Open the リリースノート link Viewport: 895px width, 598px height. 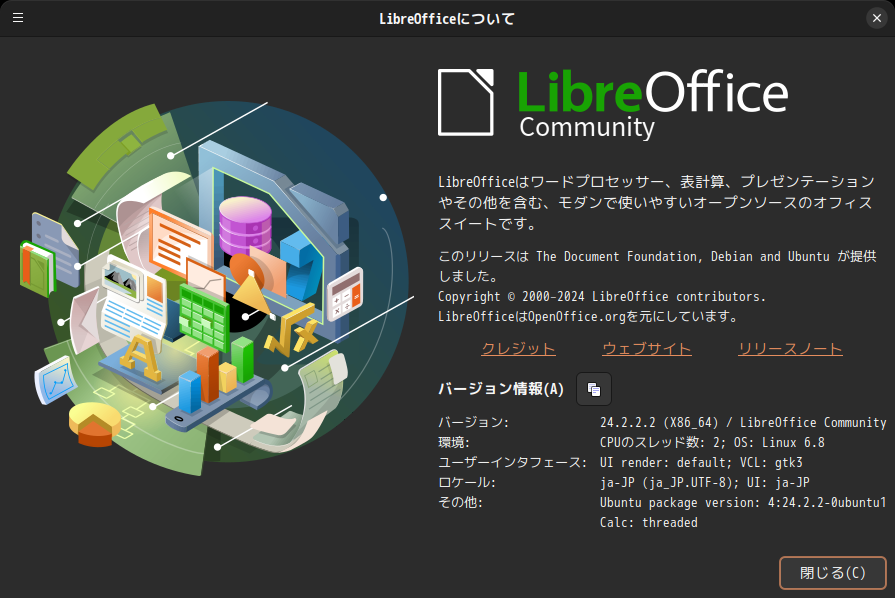coord(790,349)
